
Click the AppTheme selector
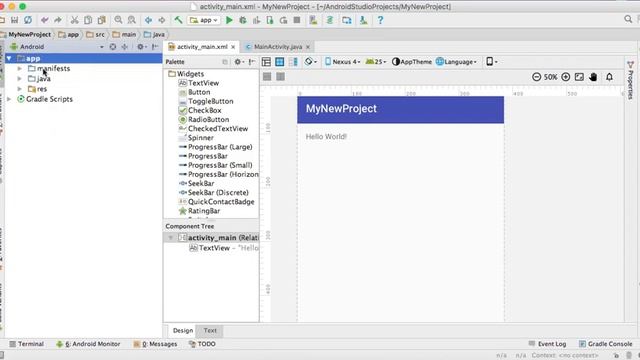tap(411, 62)
